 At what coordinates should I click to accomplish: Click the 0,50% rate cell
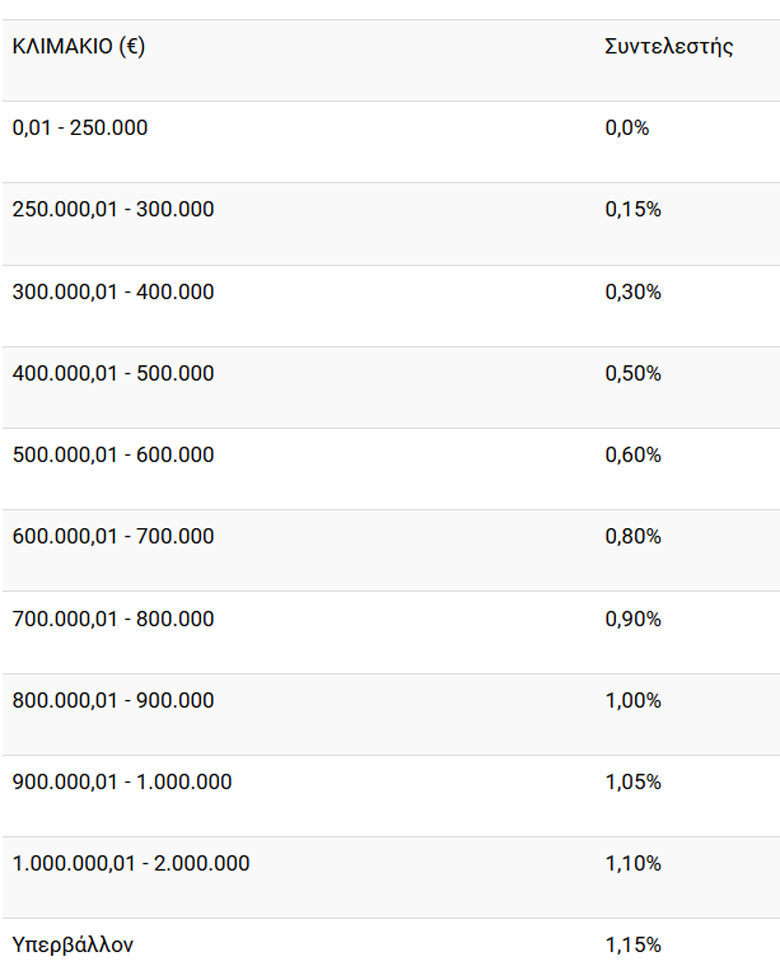(x=633, y=373)
